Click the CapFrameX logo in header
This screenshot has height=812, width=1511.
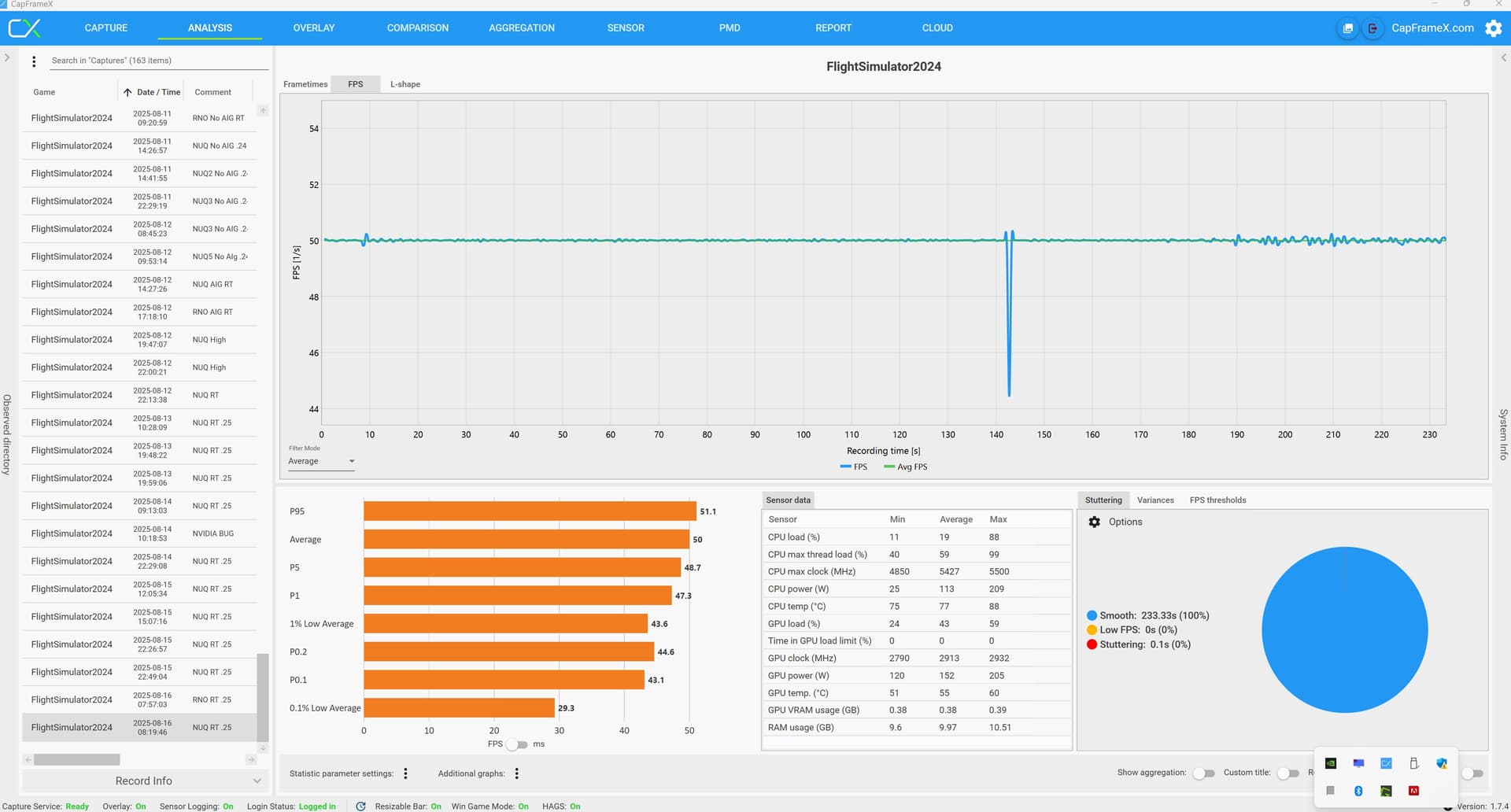click(x=24, y=28)
